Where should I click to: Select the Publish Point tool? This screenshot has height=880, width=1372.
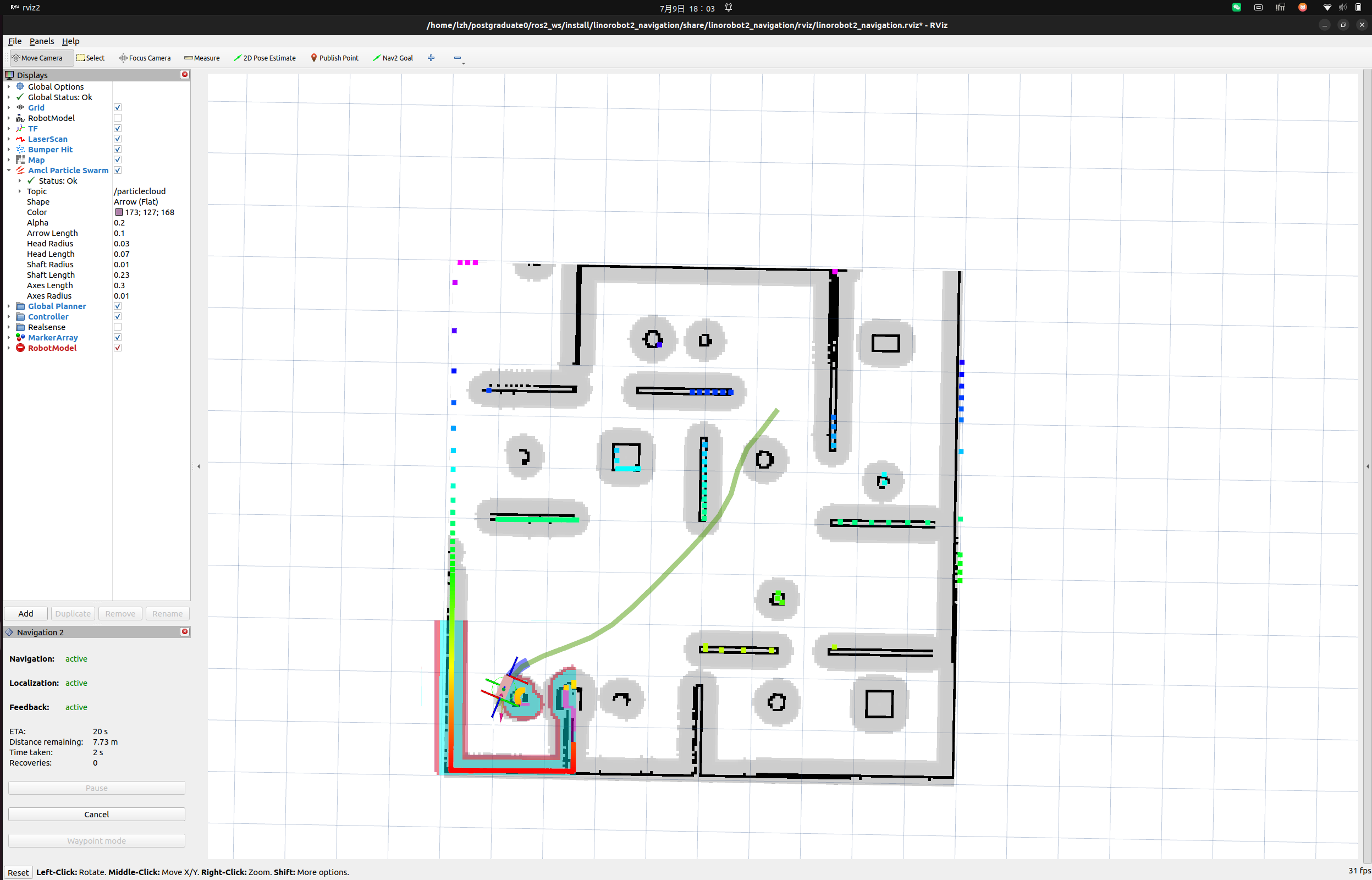tap(335, 58)
